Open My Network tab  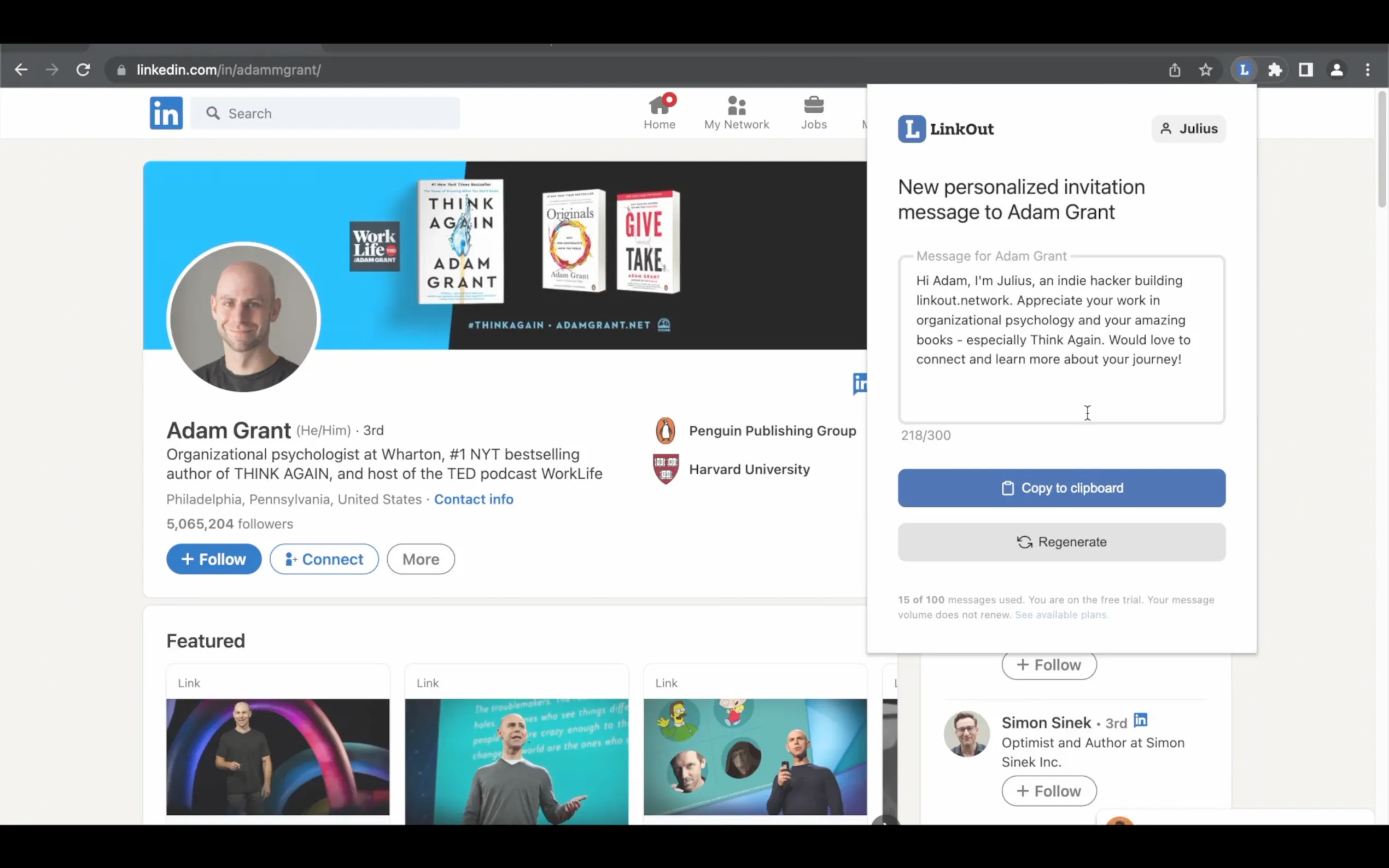(x=736, y=113)
